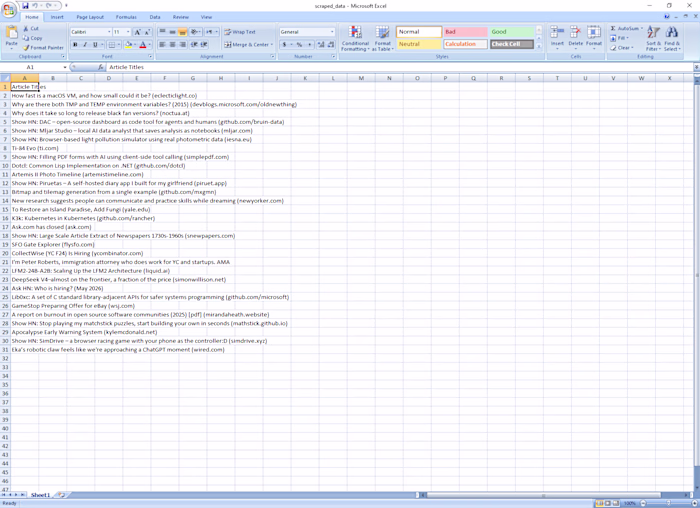The height and width of the screenshot is (508, 700).
Task: Apply the Neutral cell style
Action: tap(419, 44)
